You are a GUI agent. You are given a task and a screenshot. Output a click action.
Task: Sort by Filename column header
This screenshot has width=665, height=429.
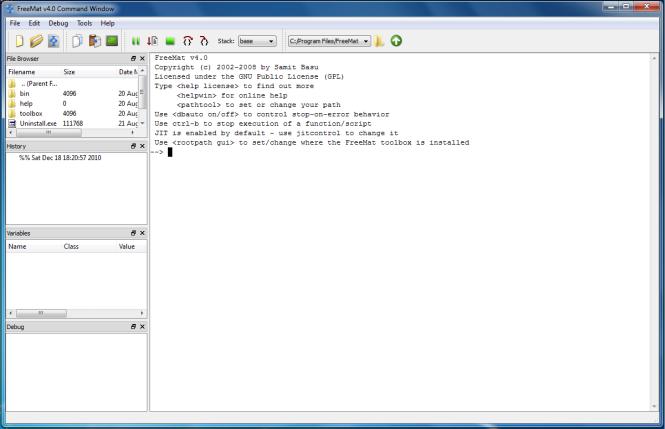click(x=34, y=72)
